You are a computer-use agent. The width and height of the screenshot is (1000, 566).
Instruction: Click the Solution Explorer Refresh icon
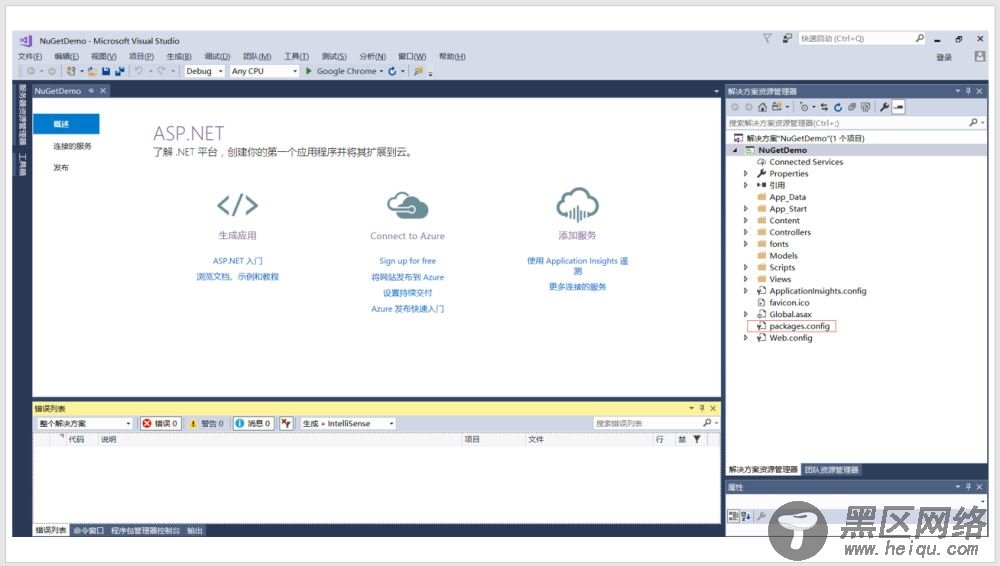pos(838,107)
